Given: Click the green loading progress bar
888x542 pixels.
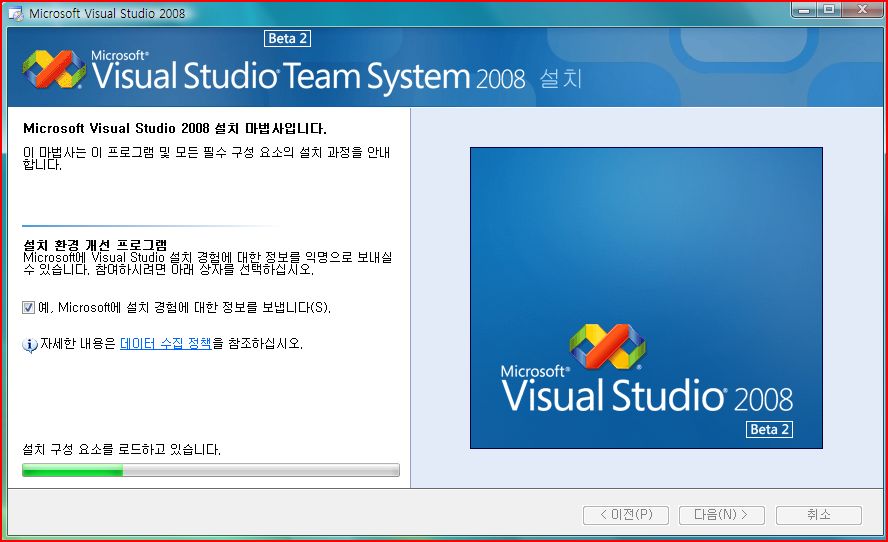Looking at the screenshot, I should pos(211,470).
